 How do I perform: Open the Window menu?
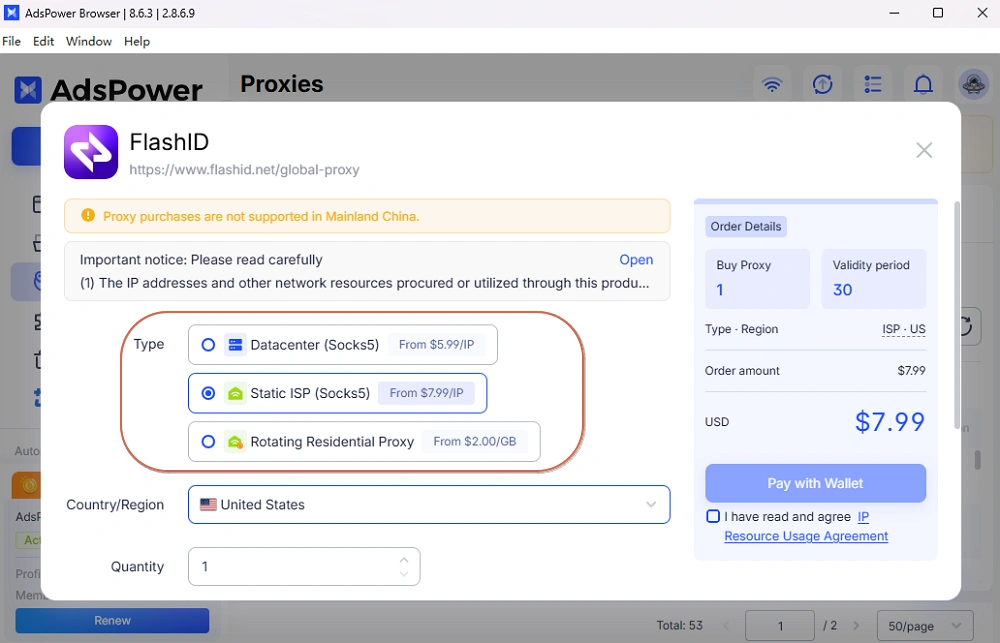(89, 41)
